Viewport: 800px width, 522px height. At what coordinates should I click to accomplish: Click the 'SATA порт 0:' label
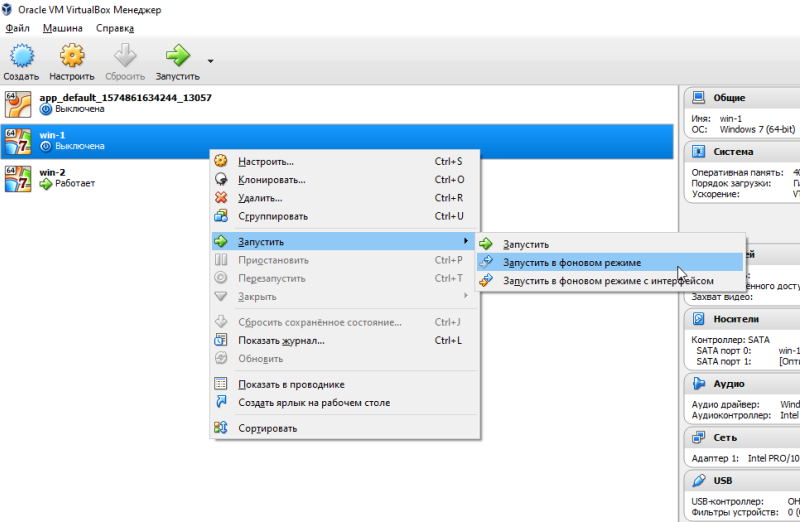(x=723, y=351)
